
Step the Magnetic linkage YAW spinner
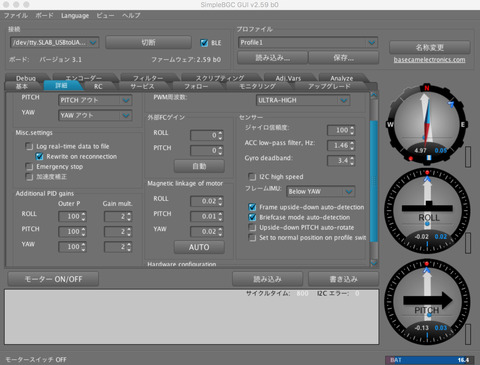click(x=220, y=232)
